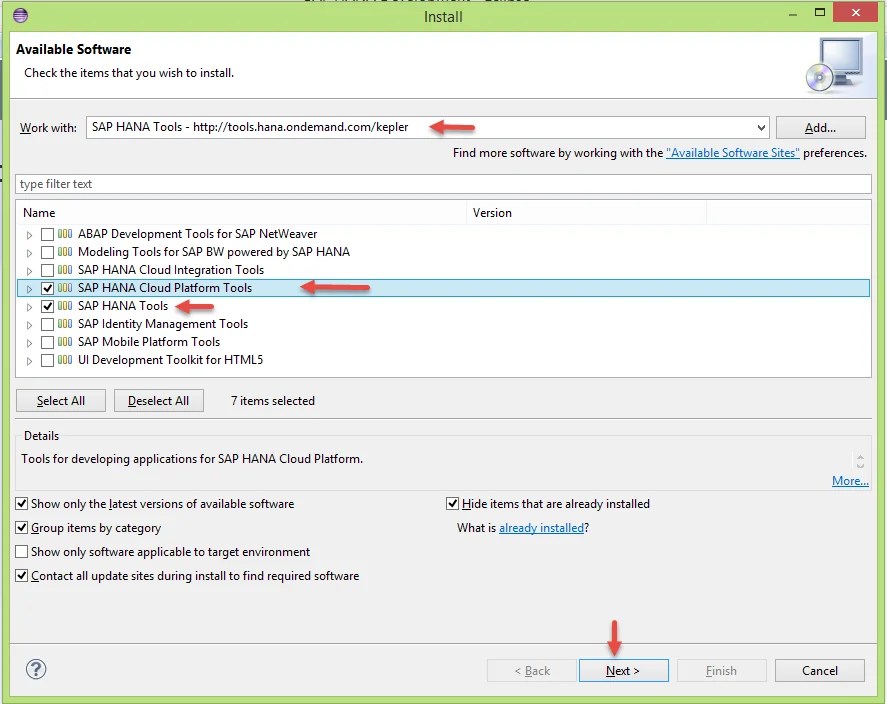Expand Modeling Tools for SAP BW node
The image size is (887, 704).
29,253
